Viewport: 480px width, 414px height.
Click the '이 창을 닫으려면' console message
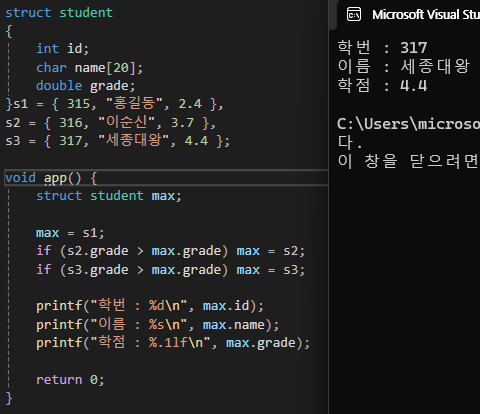408,161
